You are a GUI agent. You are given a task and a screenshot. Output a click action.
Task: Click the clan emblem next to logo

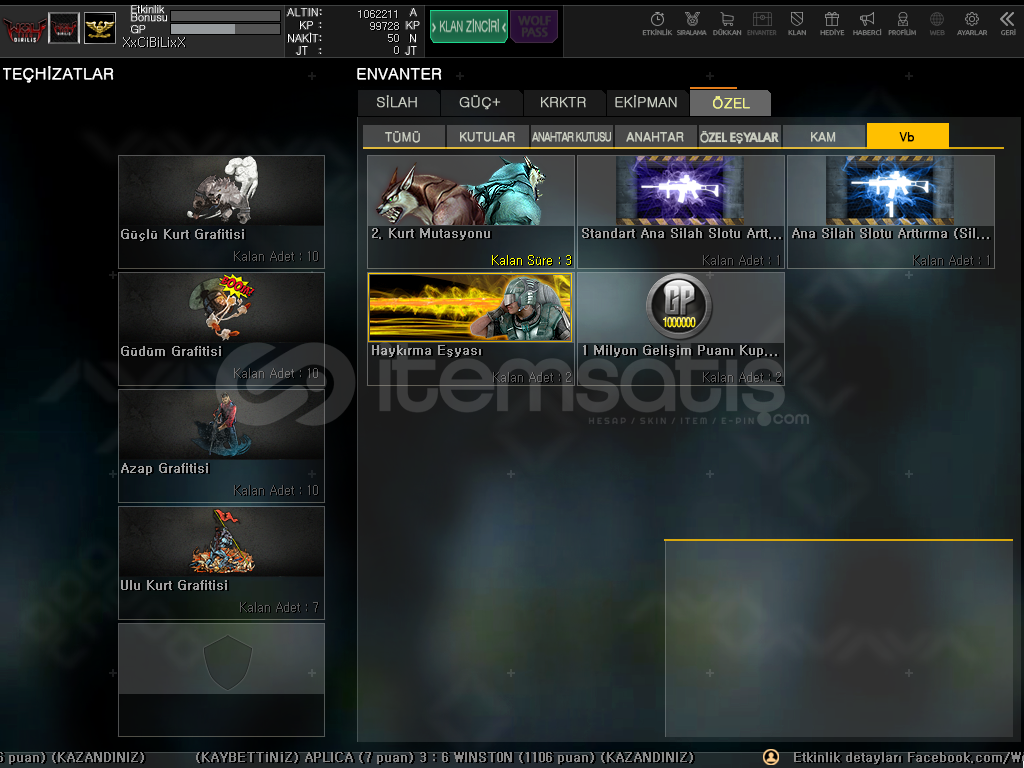pos(64,29)
